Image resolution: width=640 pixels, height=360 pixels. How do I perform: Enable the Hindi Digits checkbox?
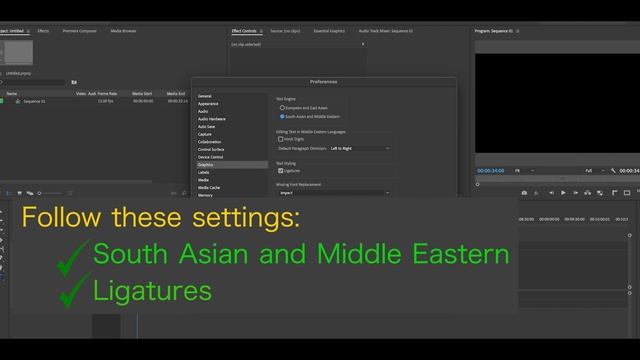point(280,139)
